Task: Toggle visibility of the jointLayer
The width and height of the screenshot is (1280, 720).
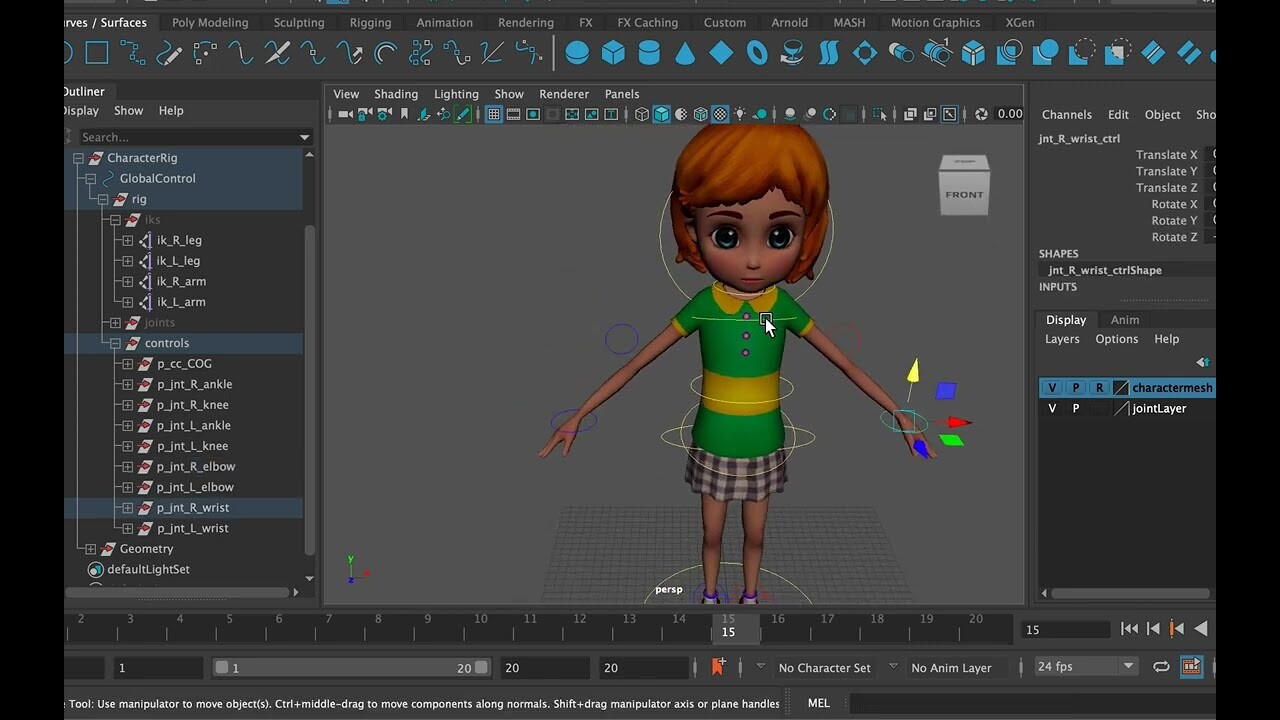Action: pyautogui.click(x=1051, y=408)
